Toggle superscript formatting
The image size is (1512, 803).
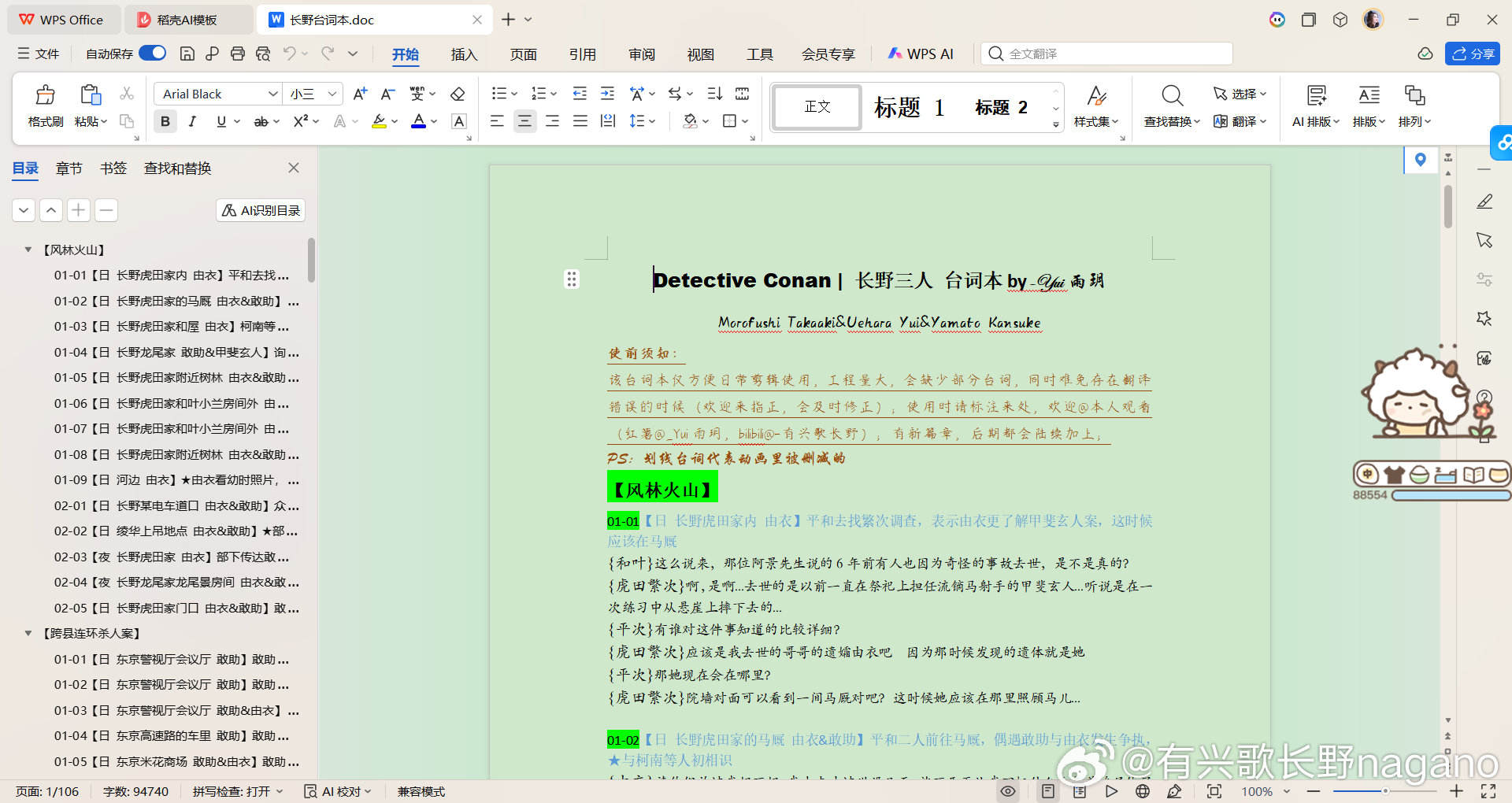click(x=301, y=121)
